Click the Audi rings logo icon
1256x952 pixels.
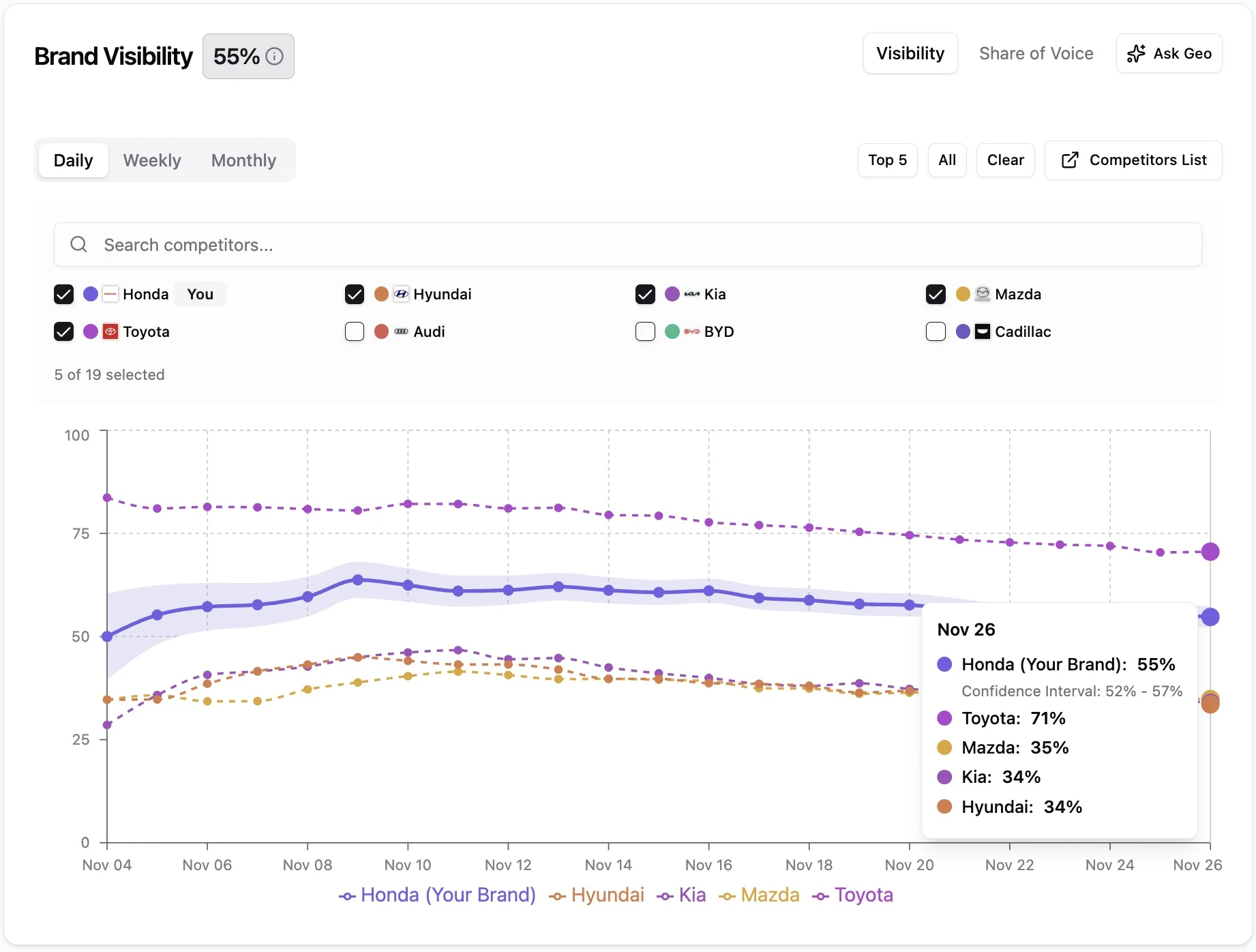pyautogui.click(x=401, y=331)
